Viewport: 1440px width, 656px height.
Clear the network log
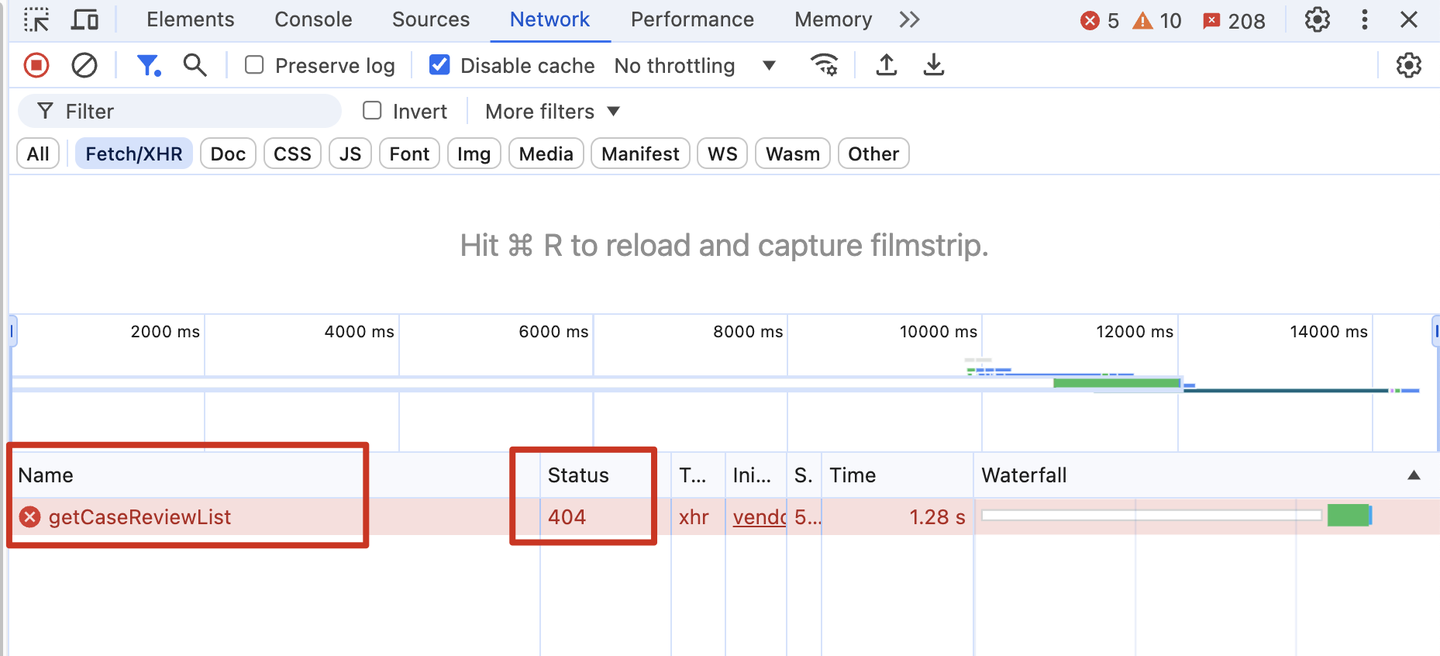pyautogui.click(x=84, y=66)
